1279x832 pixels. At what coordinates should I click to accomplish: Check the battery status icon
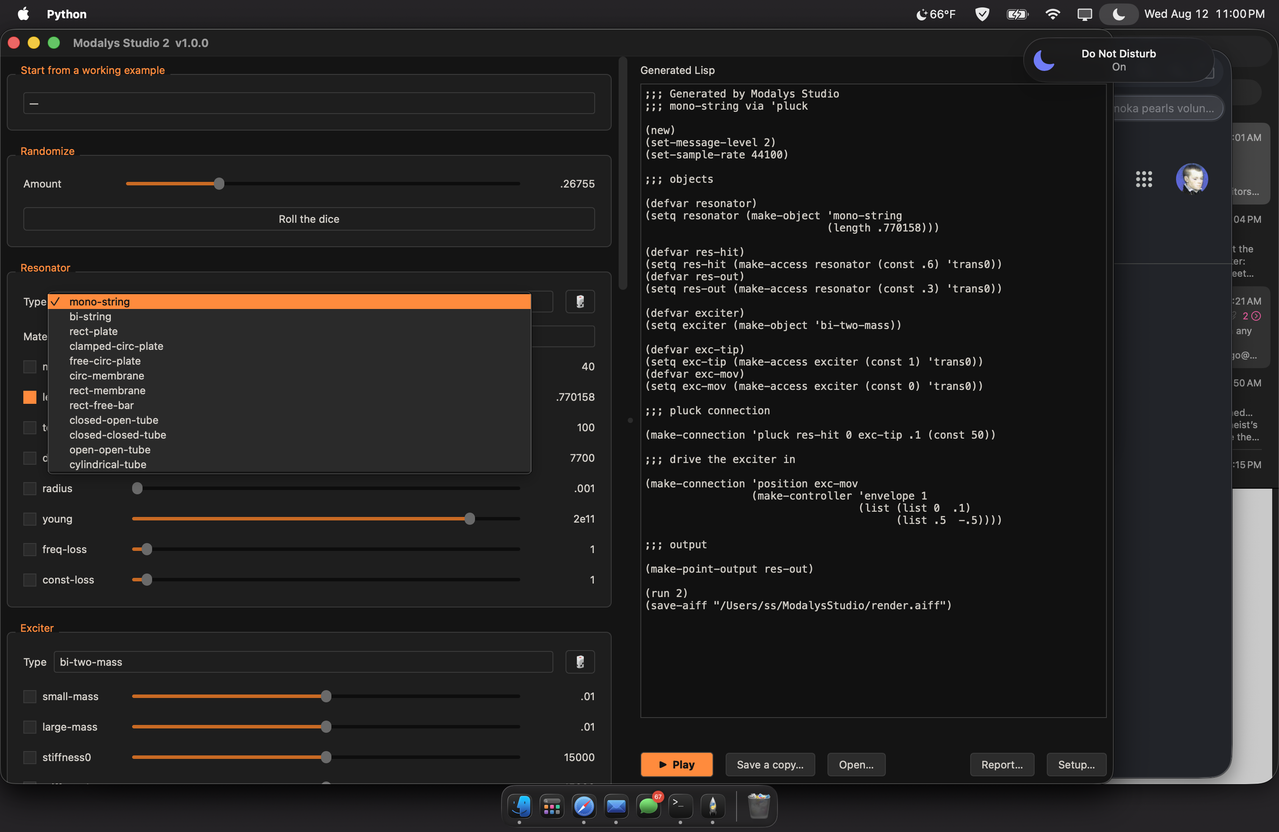point(1017,14)
